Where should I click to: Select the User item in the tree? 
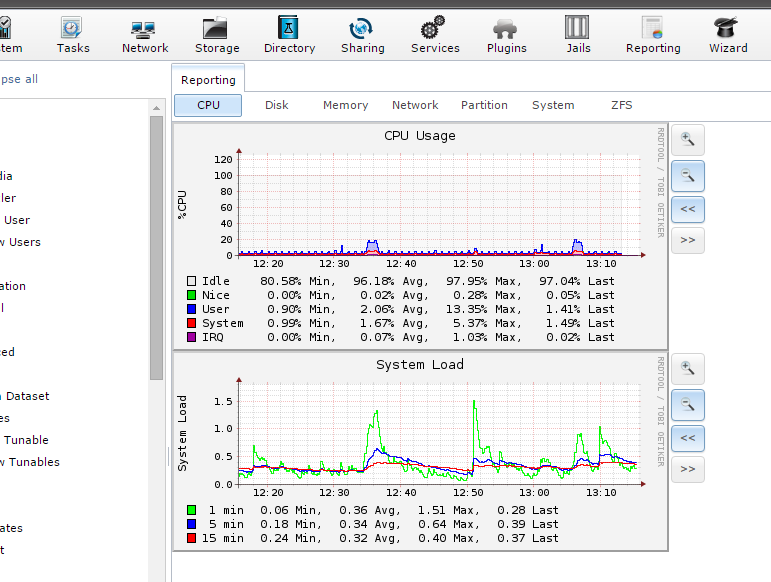pyautogui.click(x=17, y=220)
